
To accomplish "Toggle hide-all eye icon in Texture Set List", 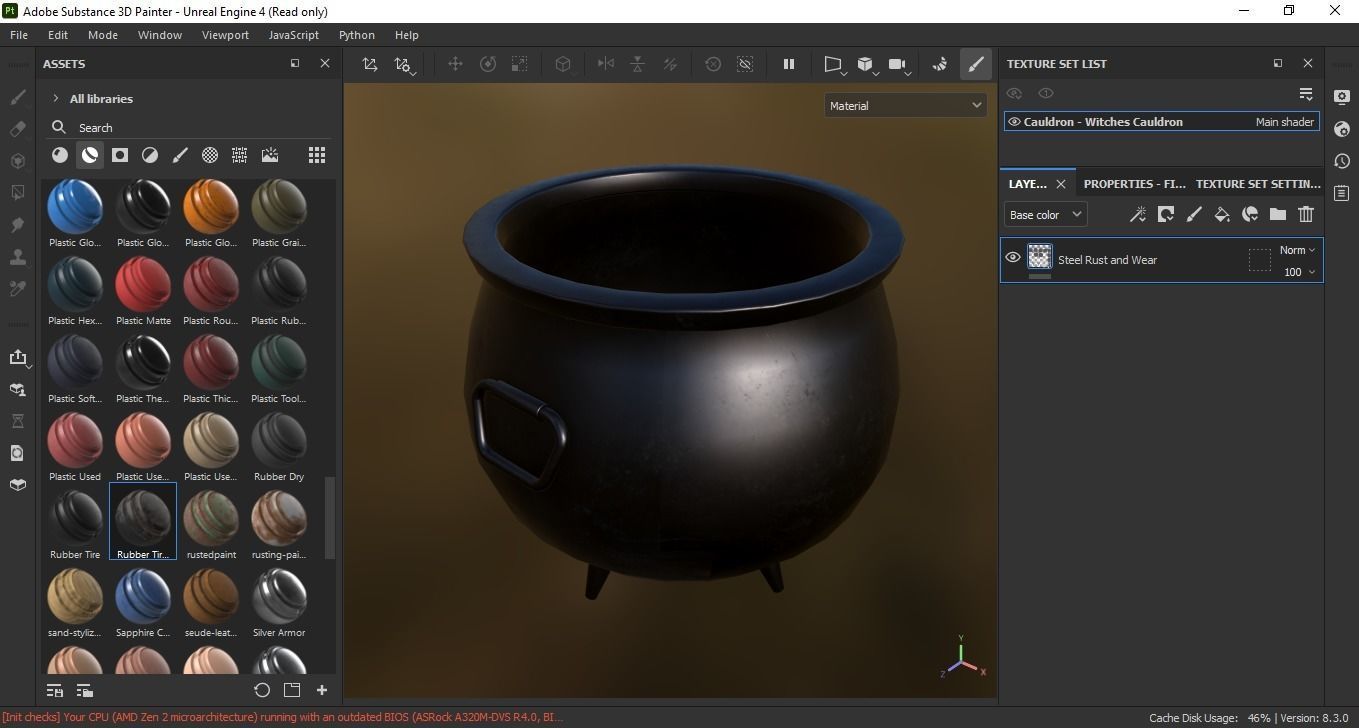I will click(1014, 93).
